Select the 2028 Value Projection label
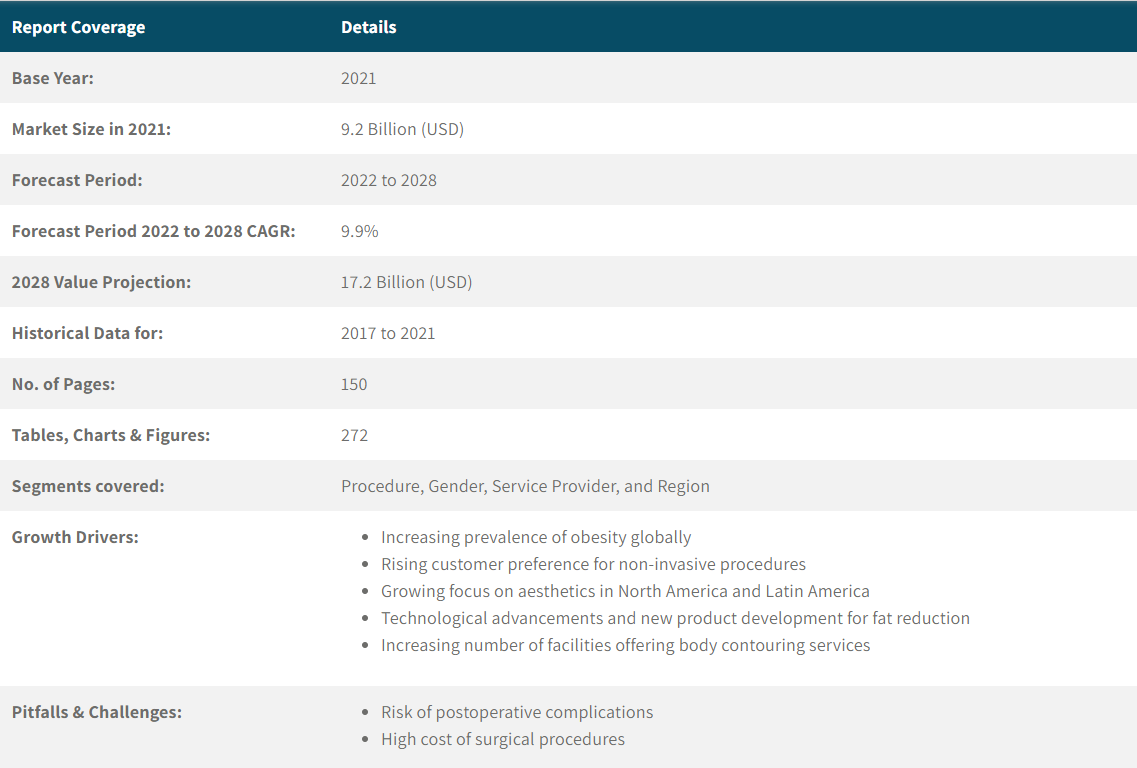 point(101,282)
